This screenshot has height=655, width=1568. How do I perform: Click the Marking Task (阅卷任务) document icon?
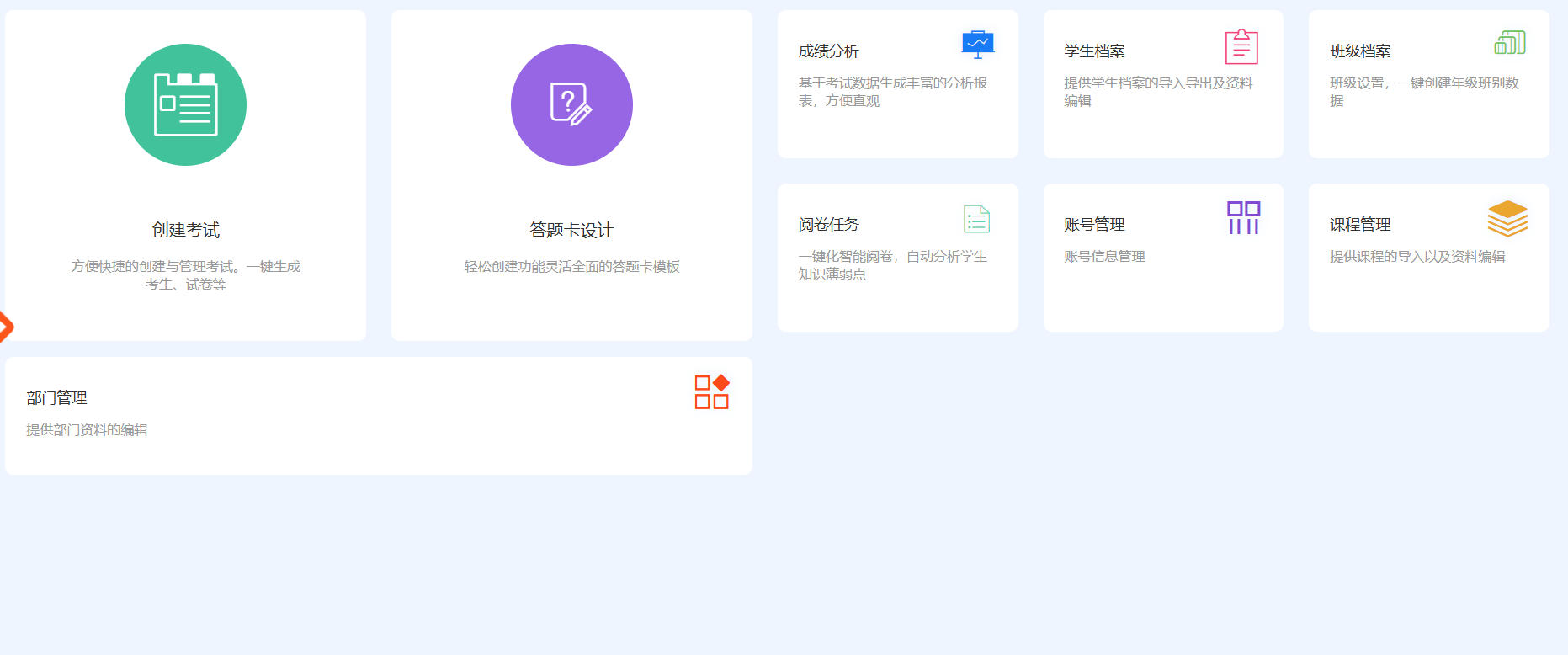tap(976, 219)
